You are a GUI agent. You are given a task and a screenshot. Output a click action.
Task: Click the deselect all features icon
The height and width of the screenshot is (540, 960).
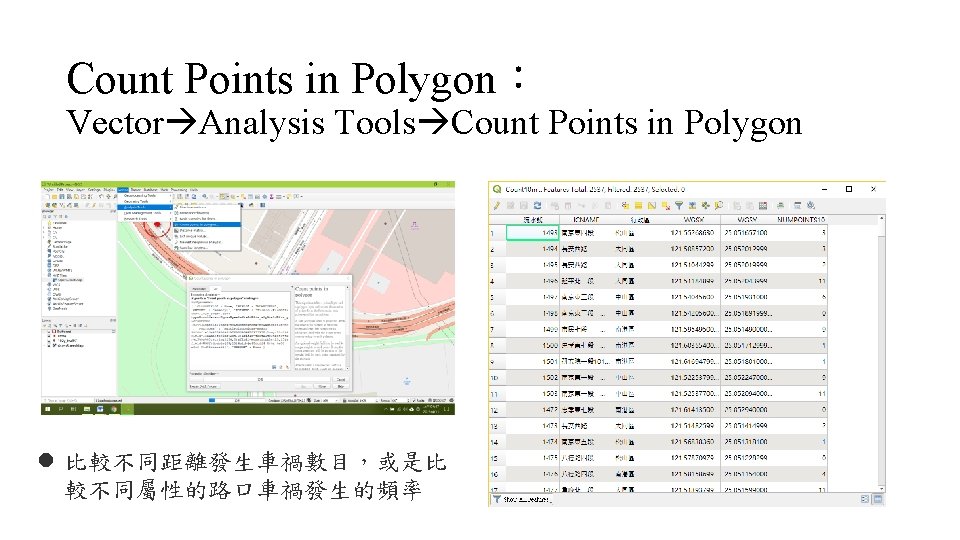tap(666, 206)
